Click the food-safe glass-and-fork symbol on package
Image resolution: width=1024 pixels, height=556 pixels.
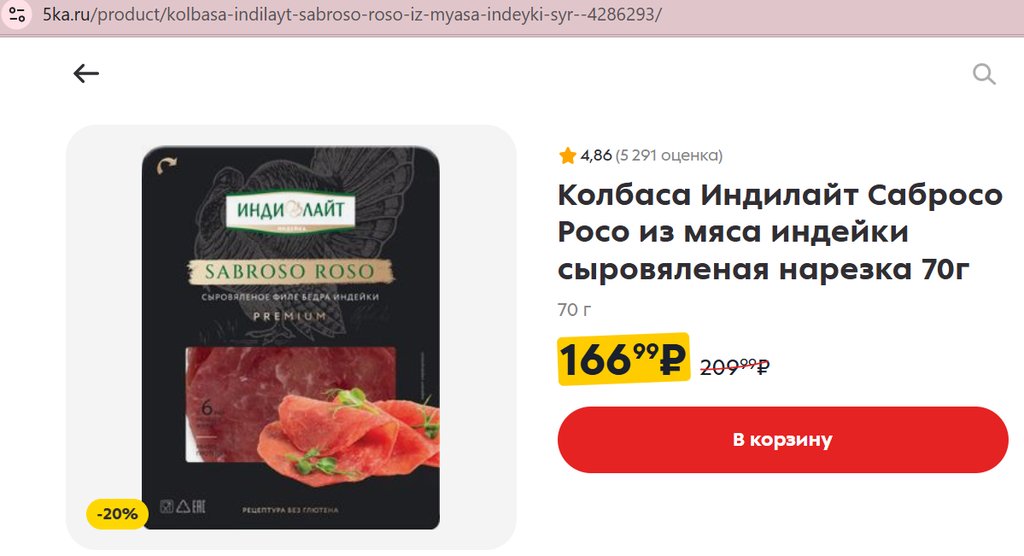click(167, 506)
